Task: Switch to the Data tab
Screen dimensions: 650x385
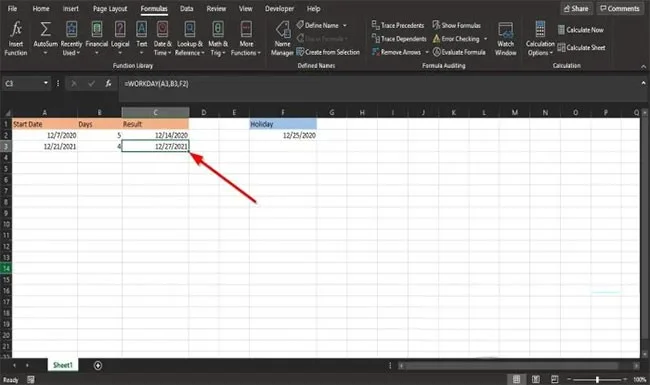Action: 187,8
